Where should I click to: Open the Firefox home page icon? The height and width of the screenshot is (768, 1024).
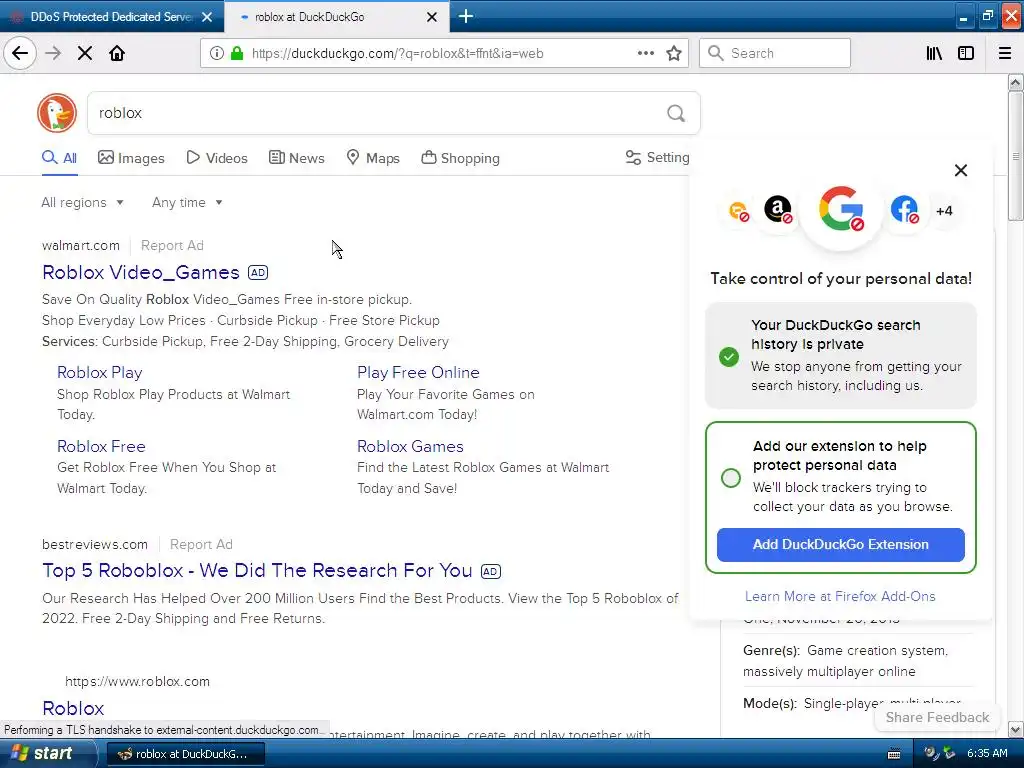(117, 53)
